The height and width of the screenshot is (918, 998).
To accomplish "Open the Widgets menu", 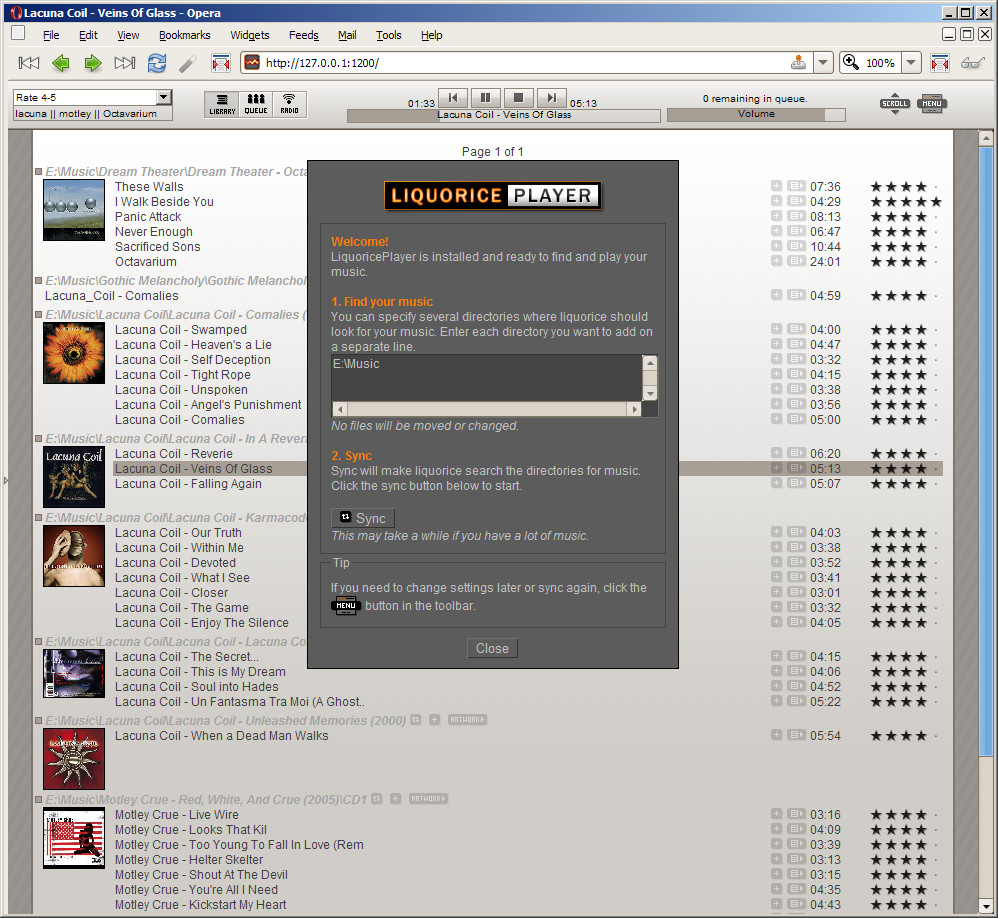I will [250, 35].
